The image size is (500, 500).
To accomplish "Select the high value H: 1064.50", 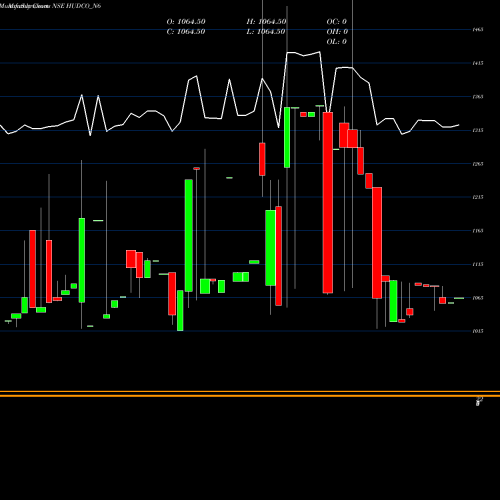I will click(x=266, y=22).
